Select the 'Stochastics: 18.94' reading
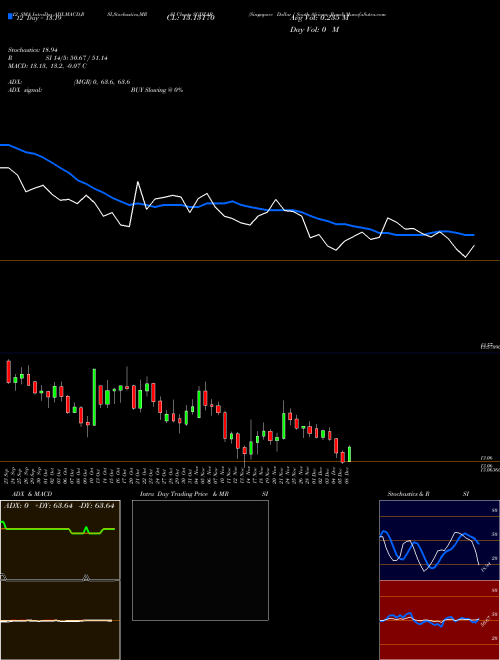Screen dimensions: 500x660 click(x=33, y=50)
